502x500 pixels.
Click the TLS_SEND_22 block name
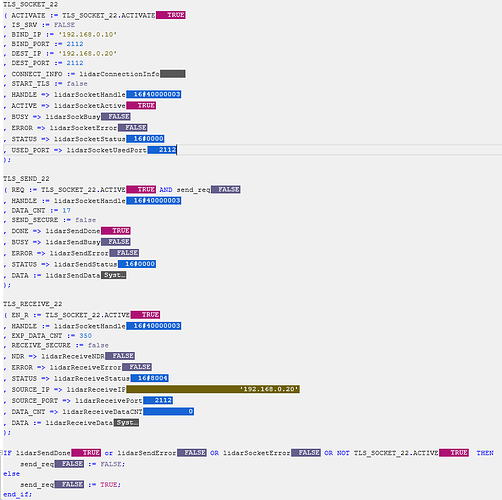click(x=26, y=179)
